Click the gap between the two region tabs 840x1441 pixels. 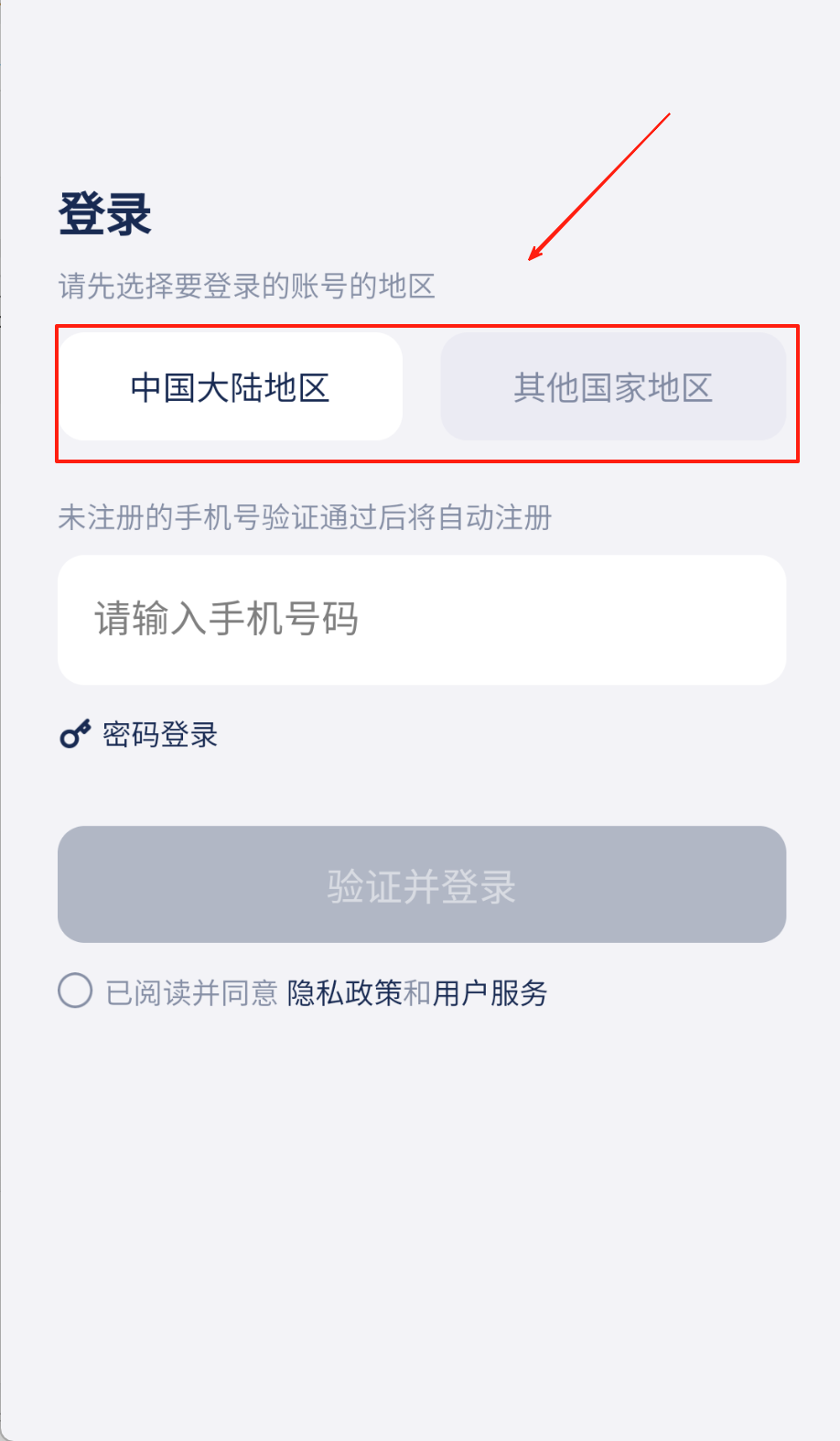point(422,387)
